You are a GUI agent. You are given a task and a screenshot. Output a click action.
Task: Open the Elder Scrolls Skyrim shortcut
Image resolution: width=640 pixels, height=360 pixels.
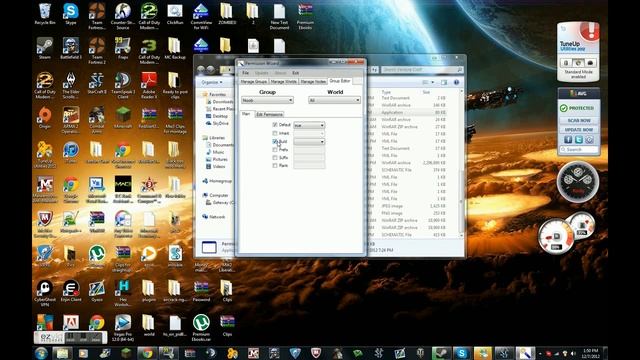(x=71, y=86)
